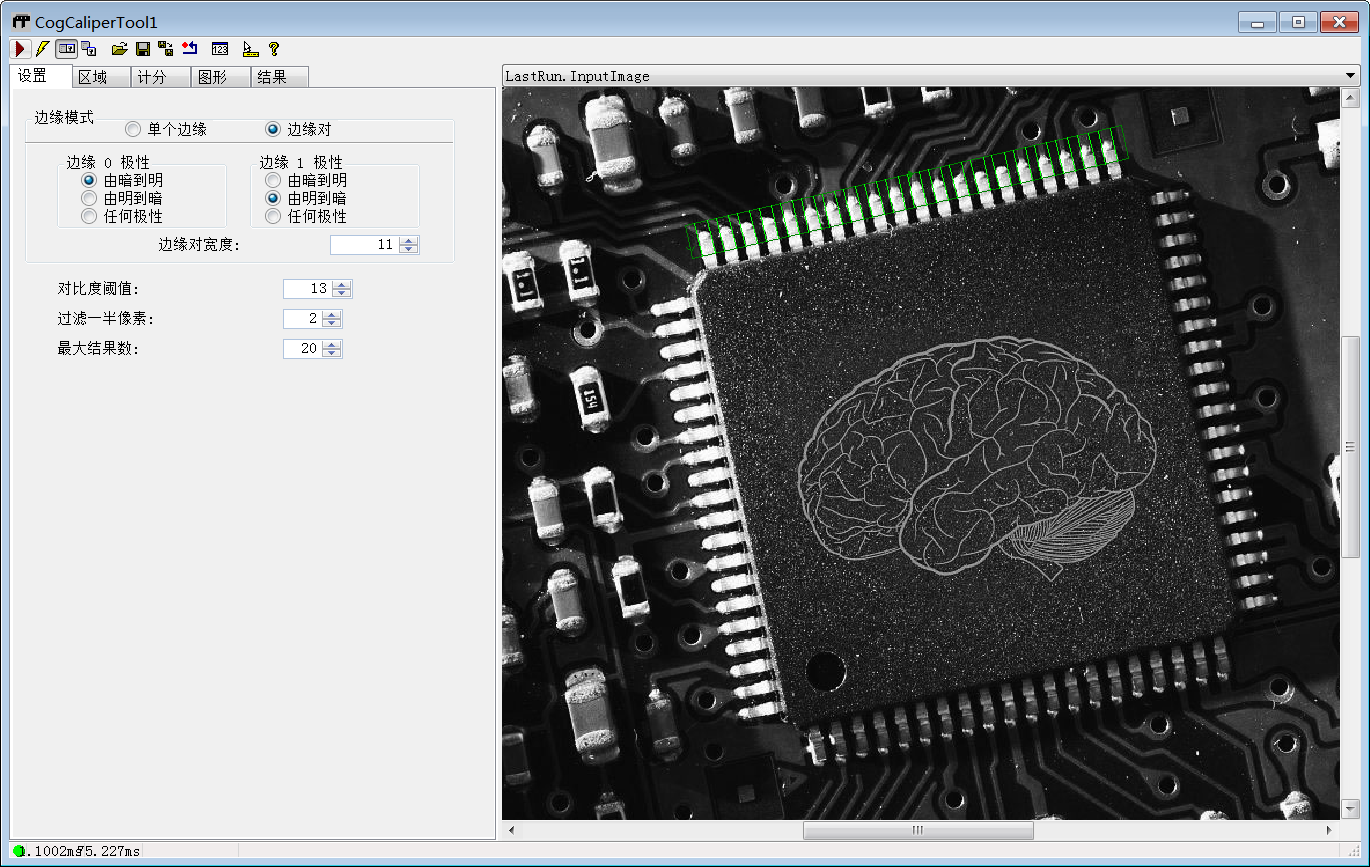Decrease the 对比度阈值 value
This screenshot has height=867, width=1370.
click(x=343, y=293)
